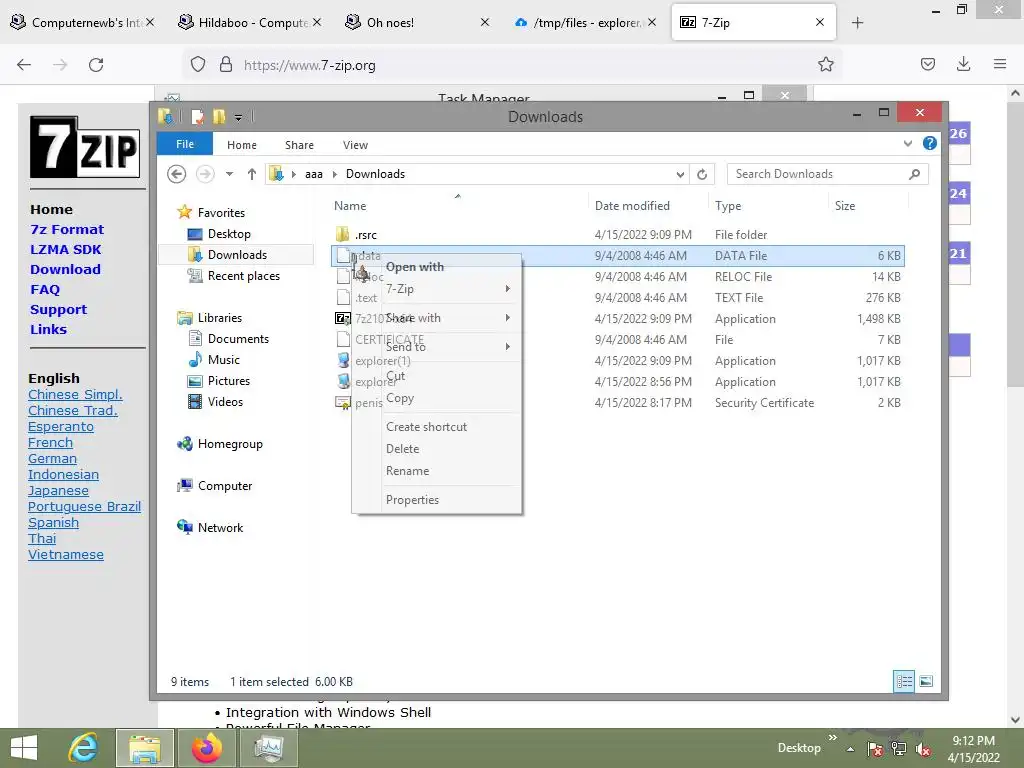
Task: Open the File ribbon tab
Action: [x=185, y=144]
